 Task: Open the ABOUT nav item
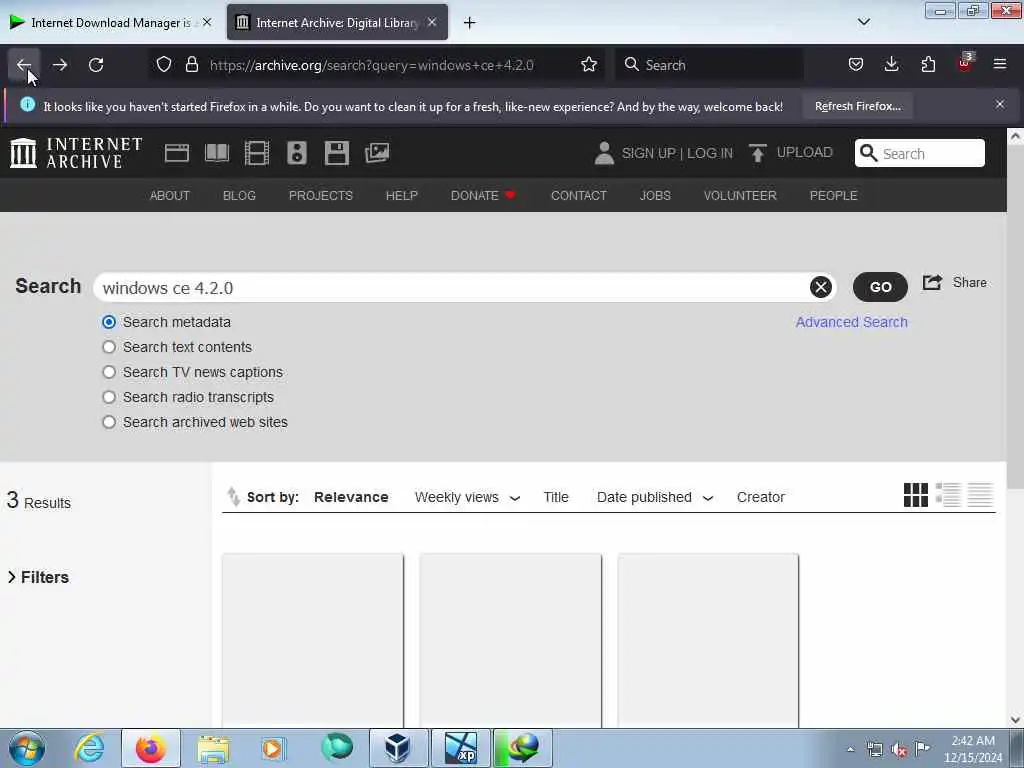170,196
